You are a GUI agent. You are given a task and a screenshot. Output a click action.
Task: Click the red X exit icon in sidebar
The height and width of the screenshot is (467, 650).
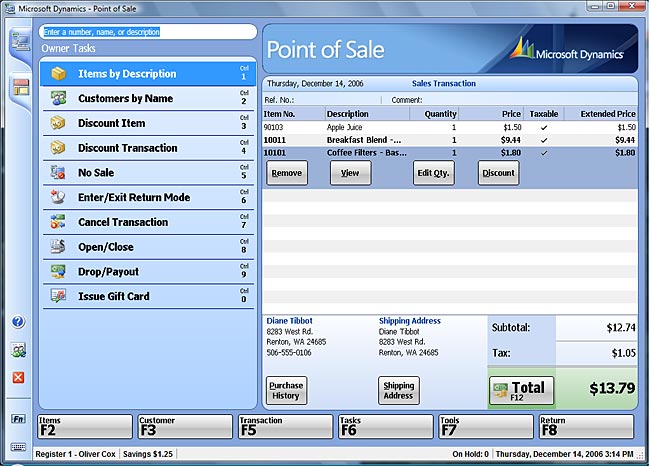point(18,377)
